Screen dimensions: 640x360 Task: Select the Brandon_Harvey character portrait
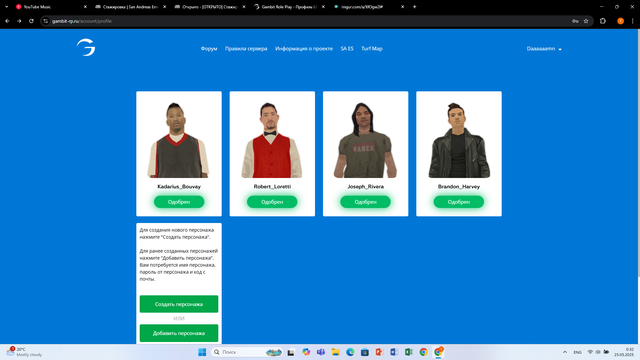(x=459, y=140)
